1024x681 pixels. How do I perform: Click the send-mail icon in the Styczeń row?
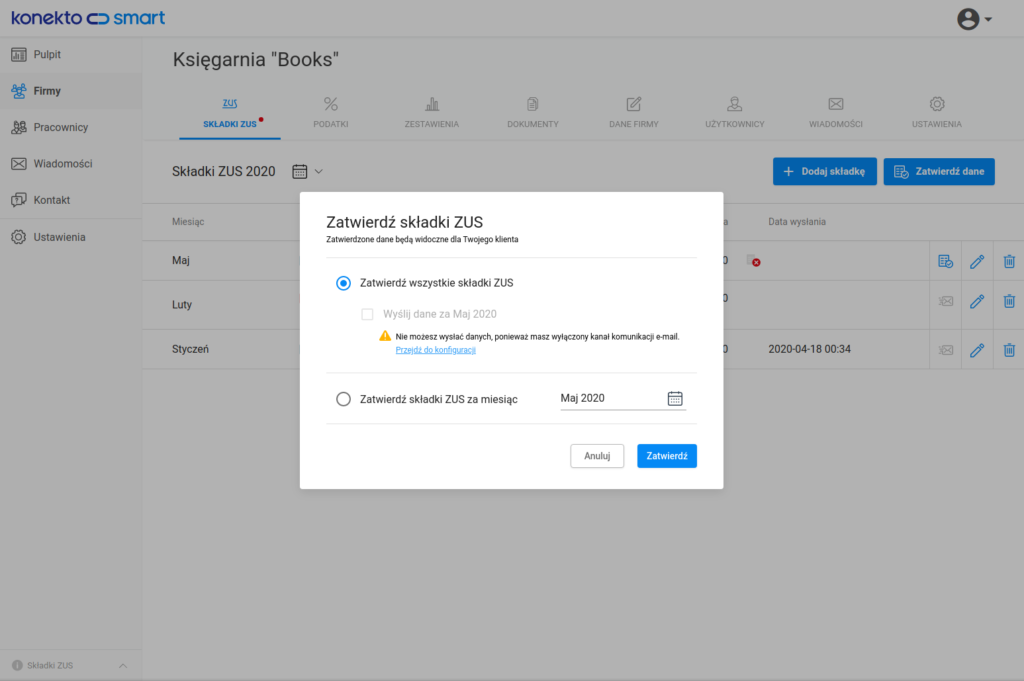946,351
